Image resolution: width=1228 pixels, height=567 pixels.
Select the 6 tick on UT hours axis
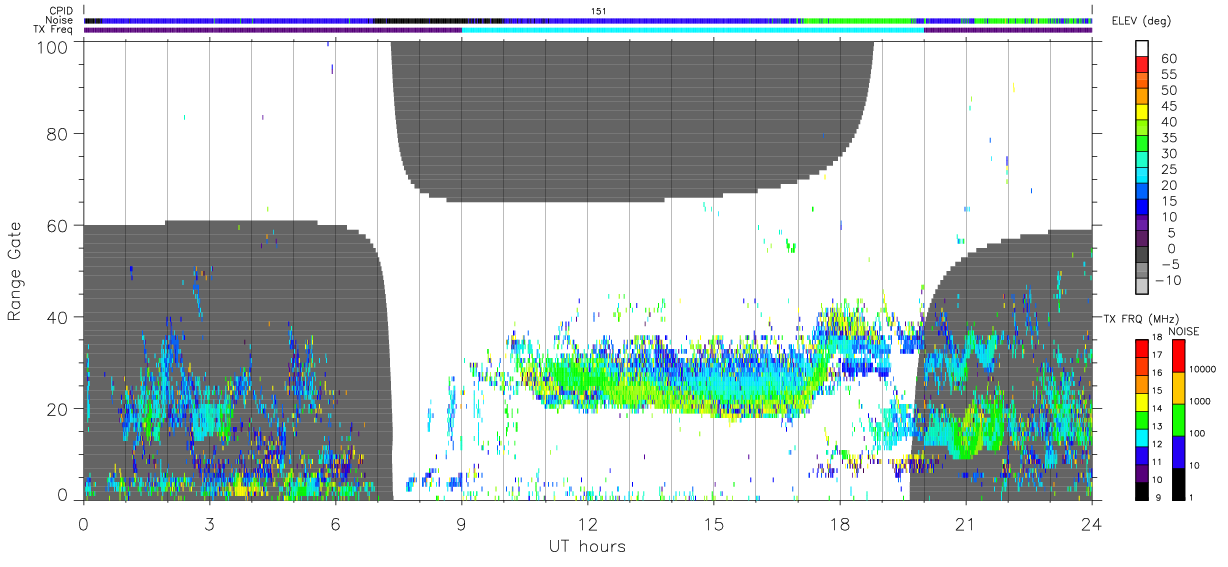pos(335,524)
